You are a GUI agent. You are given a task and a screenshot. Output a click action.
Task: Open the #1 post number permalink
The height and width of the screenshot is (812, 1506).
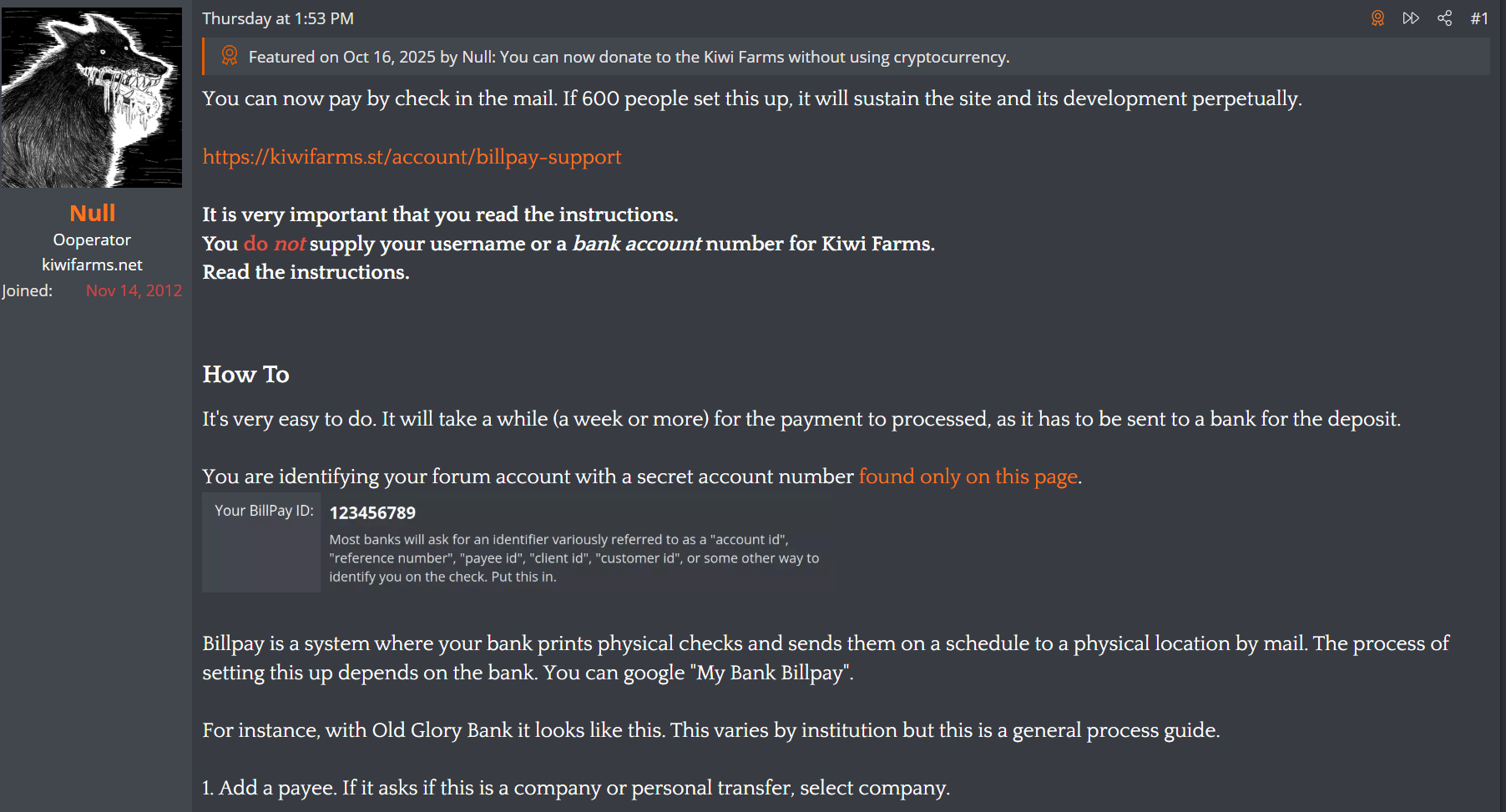[1479, 18]
